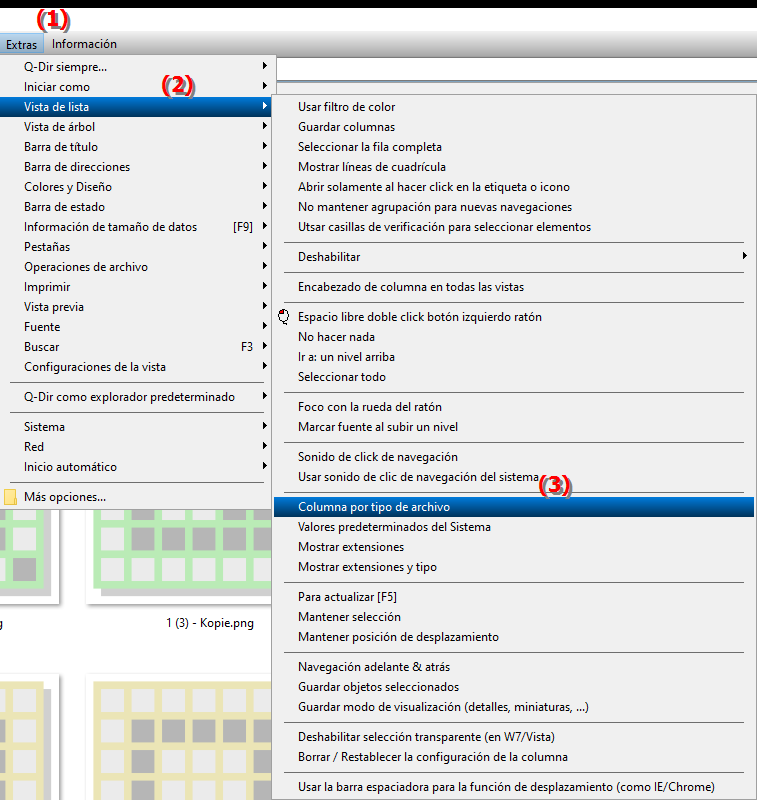The image size is (757, 800).
Task: Toggle Deshabilitar selección transparente (en W7/Vista)
Action: click(x=514, y=737)
